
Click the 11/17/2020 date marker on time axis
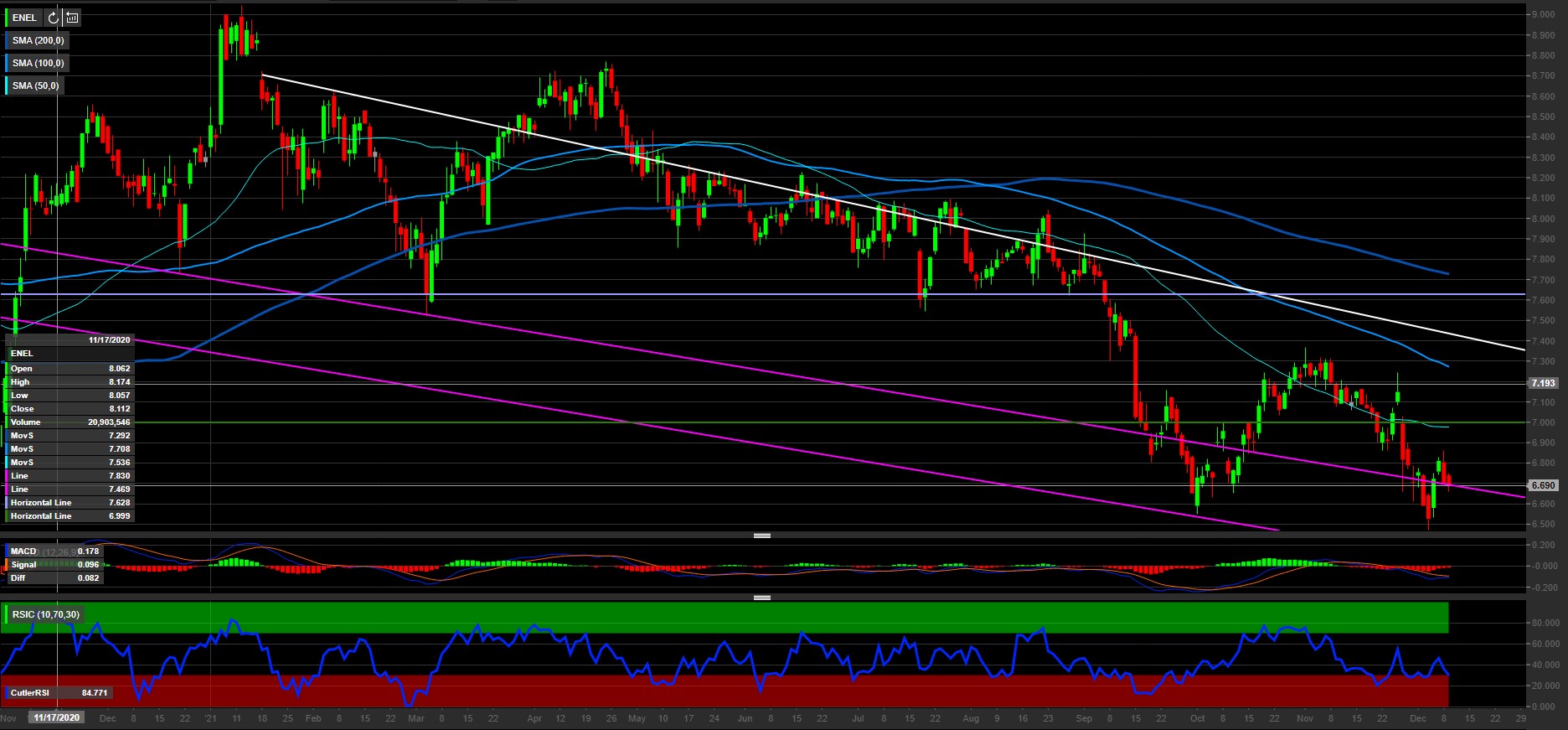point(56,717)
